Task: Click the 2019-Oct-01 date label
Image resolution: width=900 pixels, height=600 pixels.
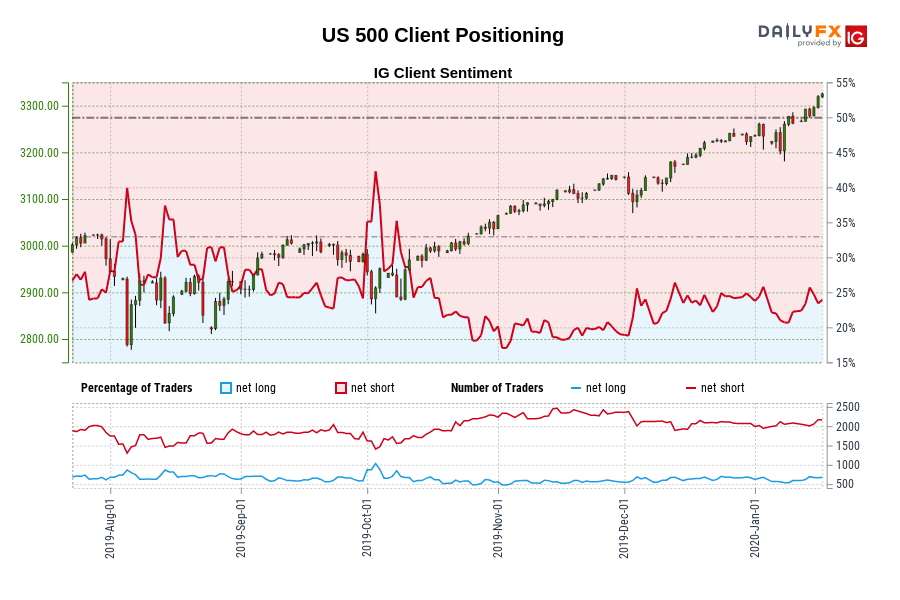Action: pyautogui.click(x=367, y=528)
